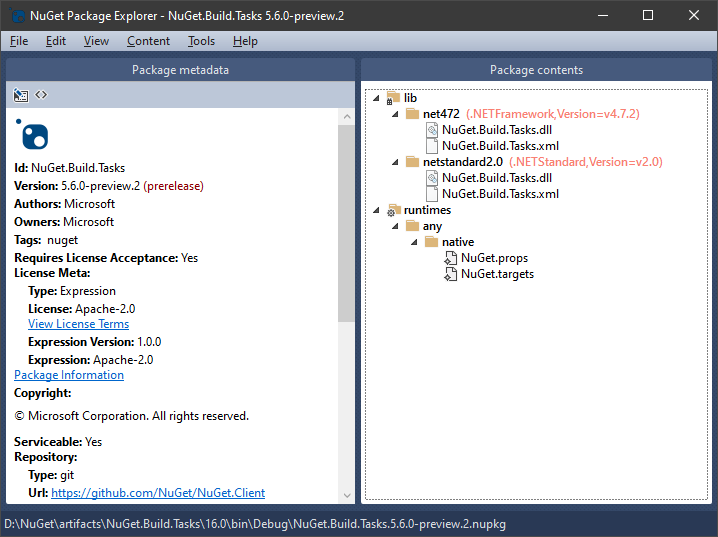This screenshot has height=537, width=718.
Task: Click the metadata panel scrollbar thumb
Action: (347, 223)
